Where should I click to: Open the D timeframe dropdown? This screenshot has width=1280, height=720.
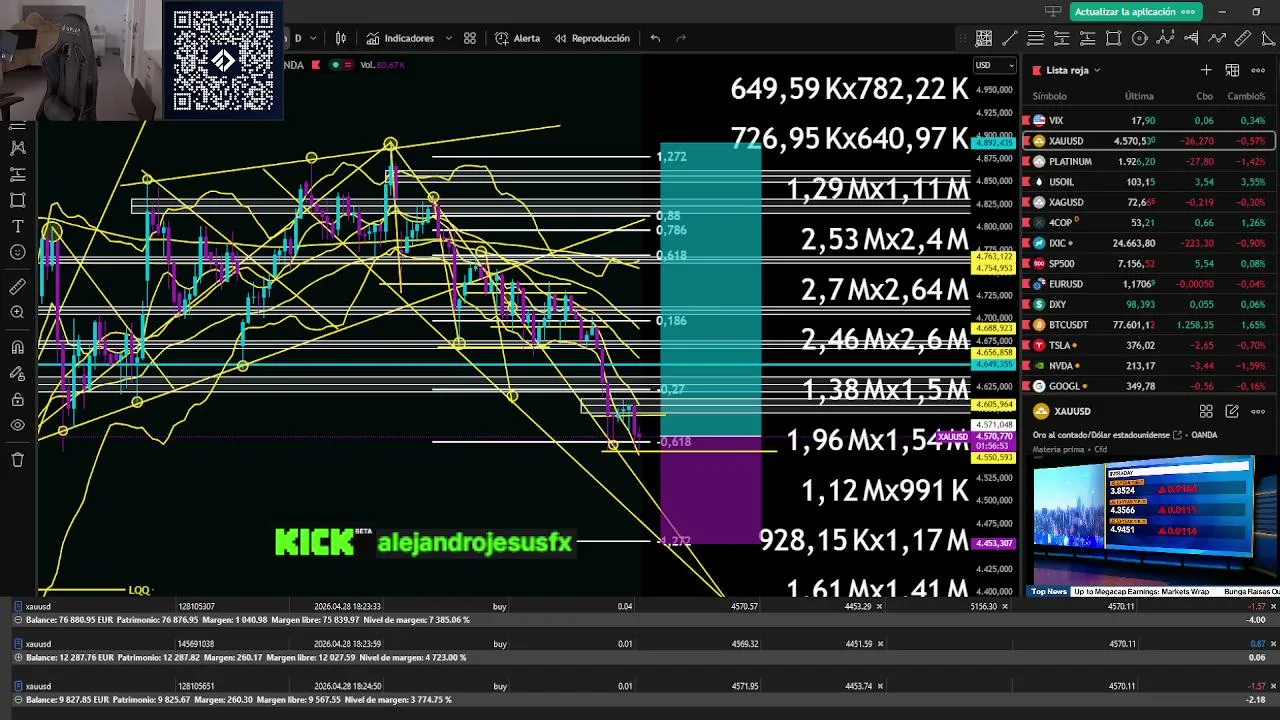[313, 38]
